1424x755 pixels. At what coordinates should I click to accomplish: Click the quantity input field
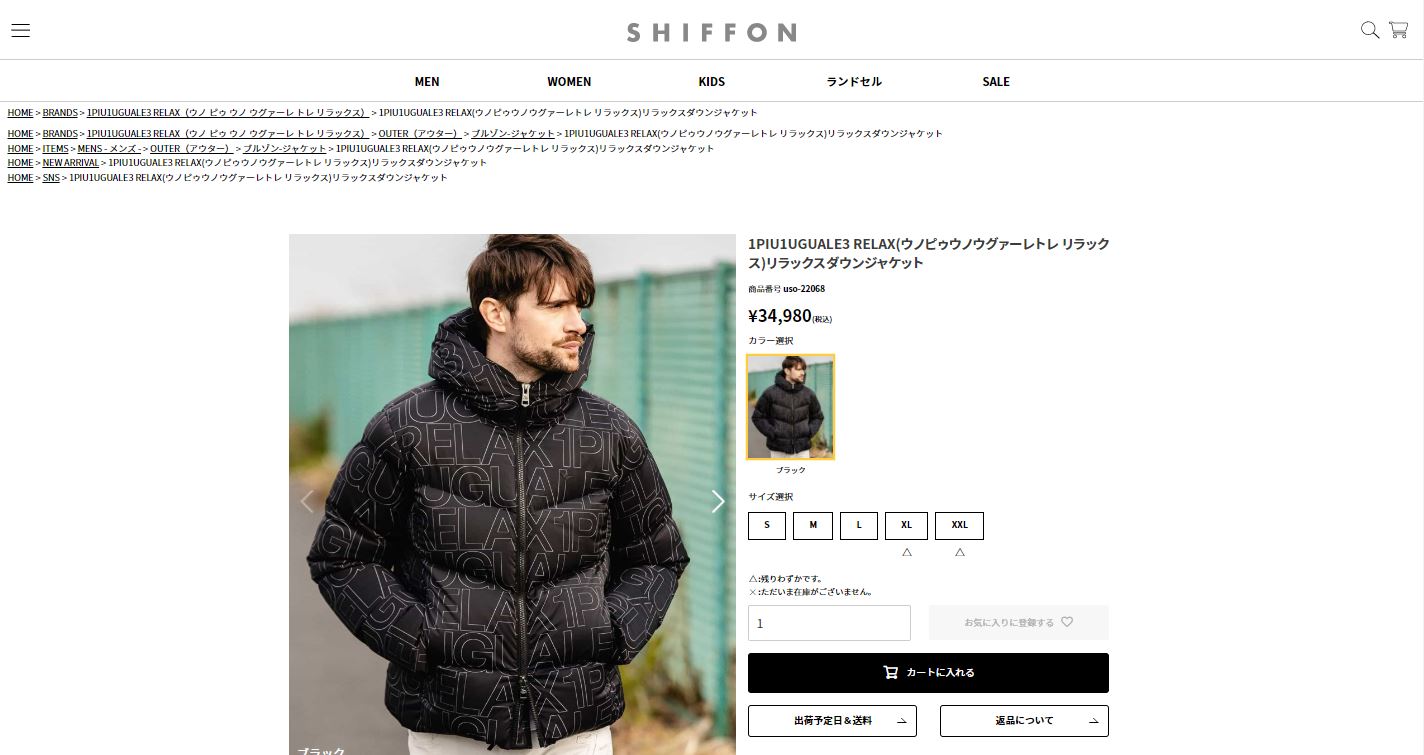(x=829, y=623)
